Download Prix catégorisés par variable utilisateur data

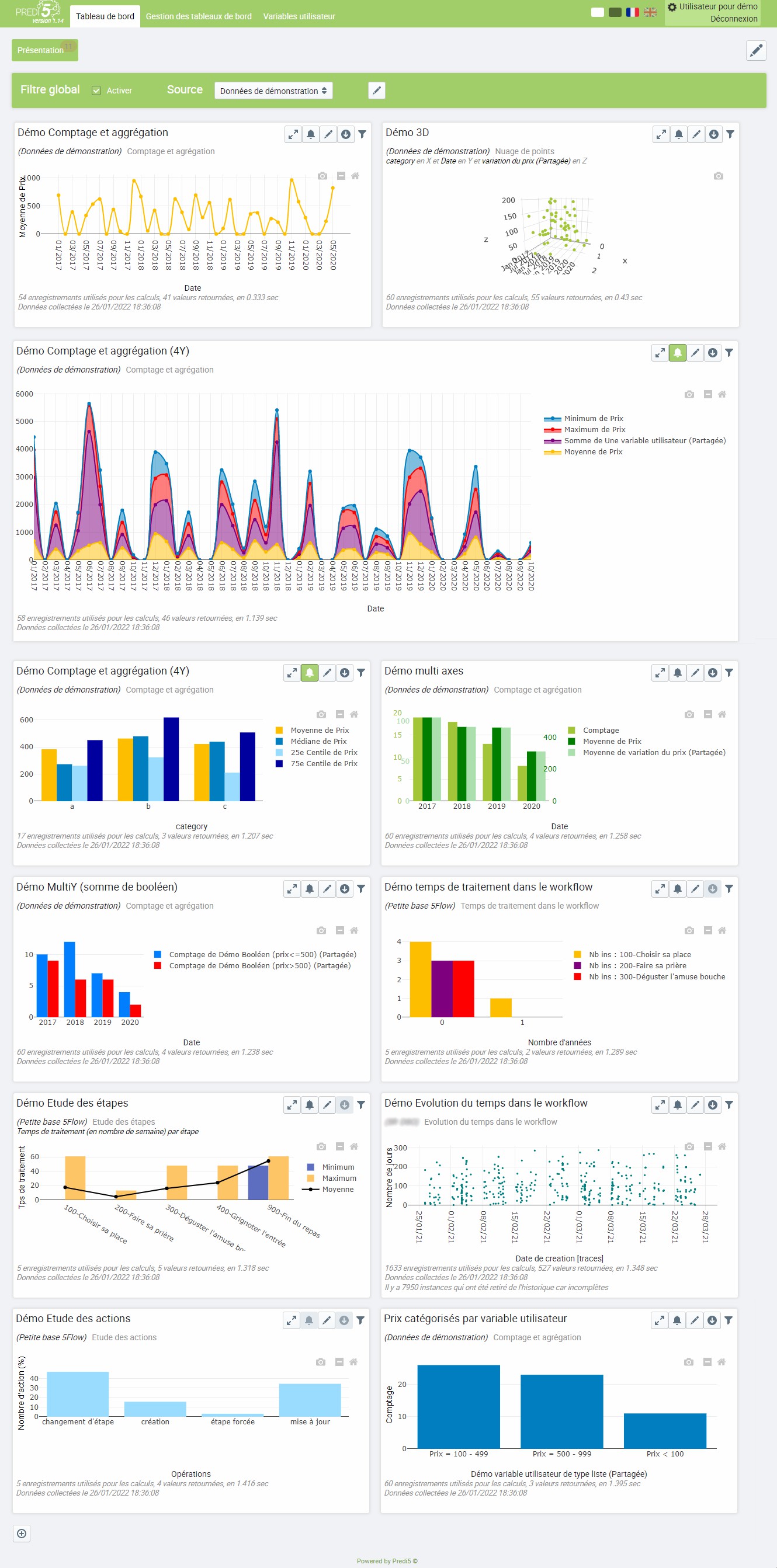(x=712, y=1321)
